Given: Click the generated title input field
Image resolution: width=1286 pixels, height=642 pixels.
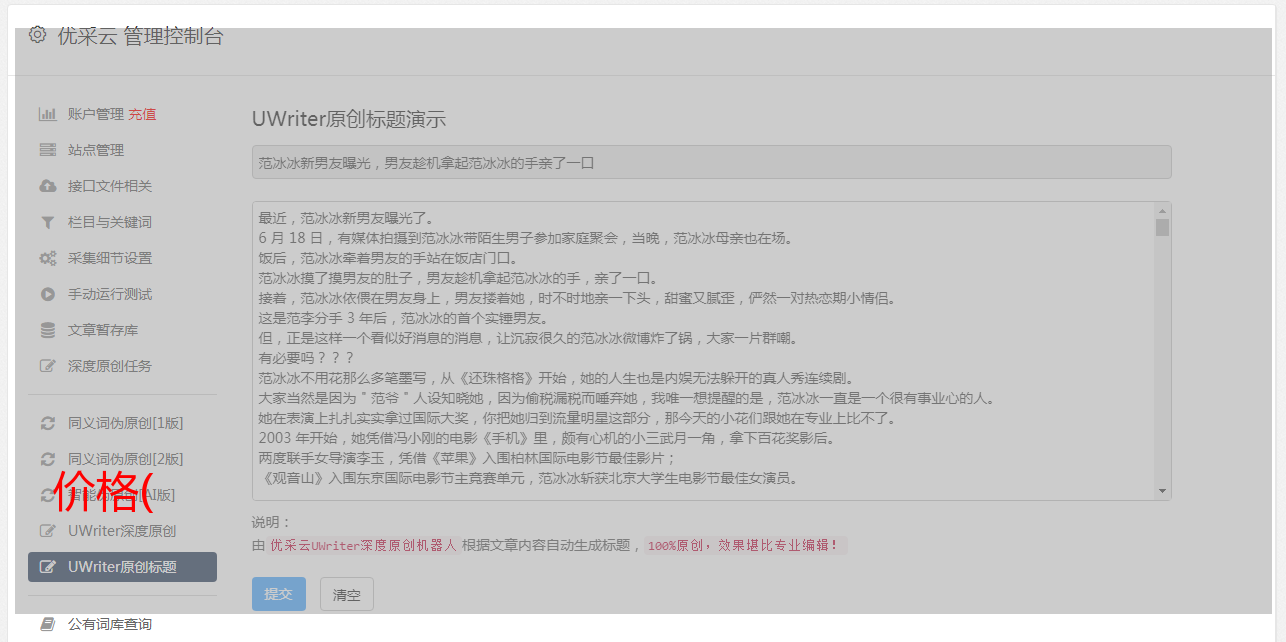Looking at the screenshot, I should pyautogui.click(x=711, y=162).
